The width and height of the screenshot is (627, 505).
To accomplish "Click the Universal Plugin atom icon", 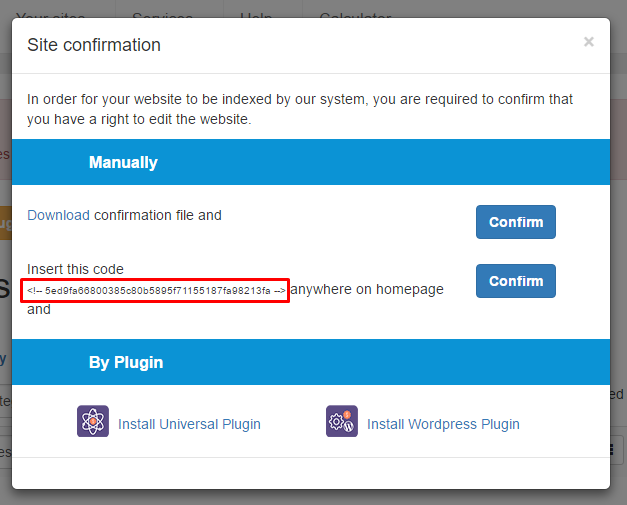I will [x=93, y=421].
